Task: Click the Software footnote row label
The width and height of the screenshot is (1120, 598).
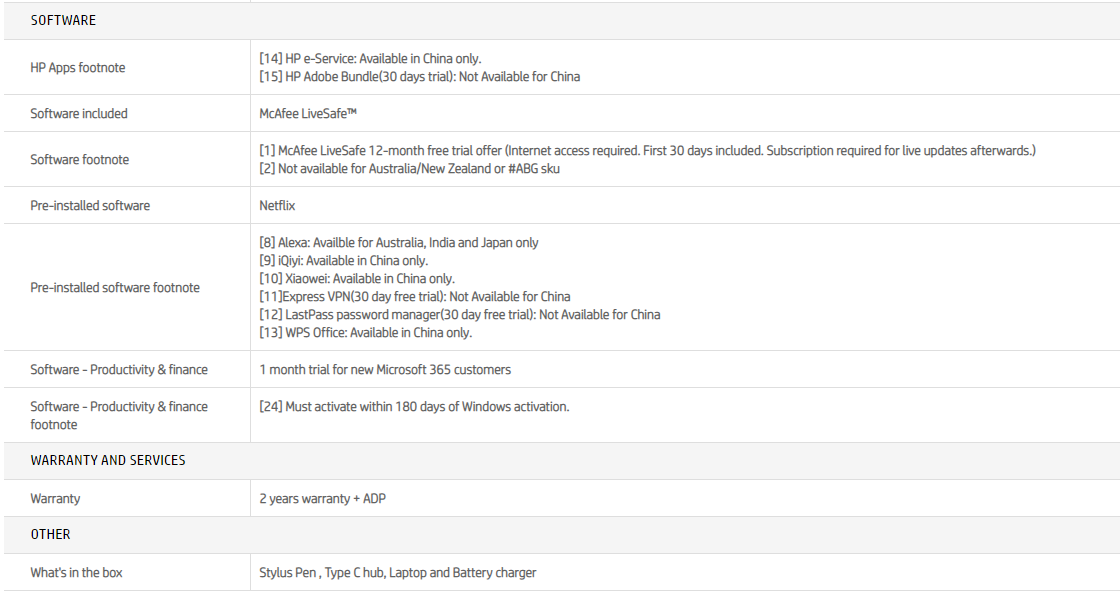Action: tap(79, 160)
